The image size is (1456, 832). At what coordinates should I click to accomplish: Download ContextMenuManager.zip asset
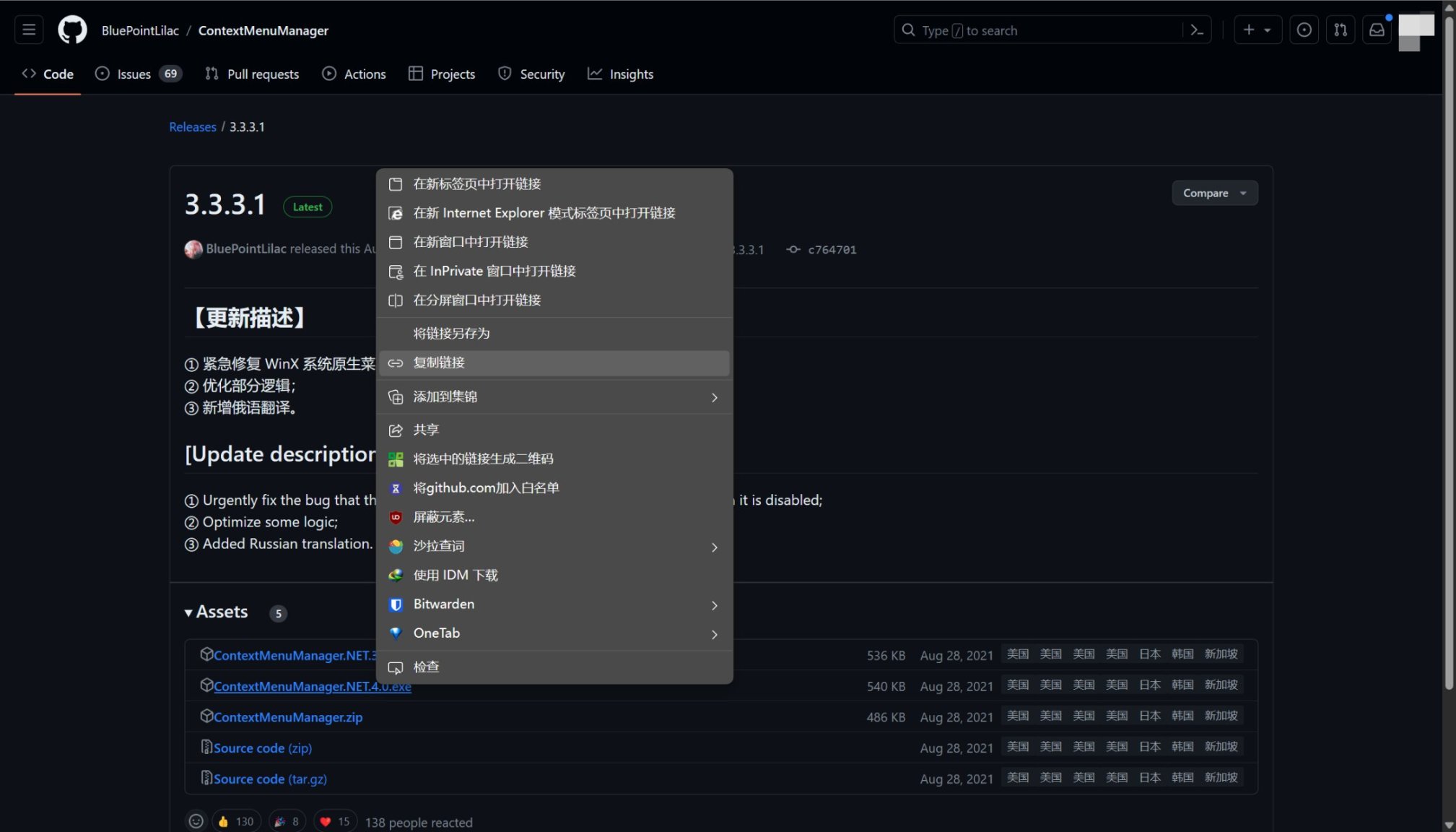(288, 717)
